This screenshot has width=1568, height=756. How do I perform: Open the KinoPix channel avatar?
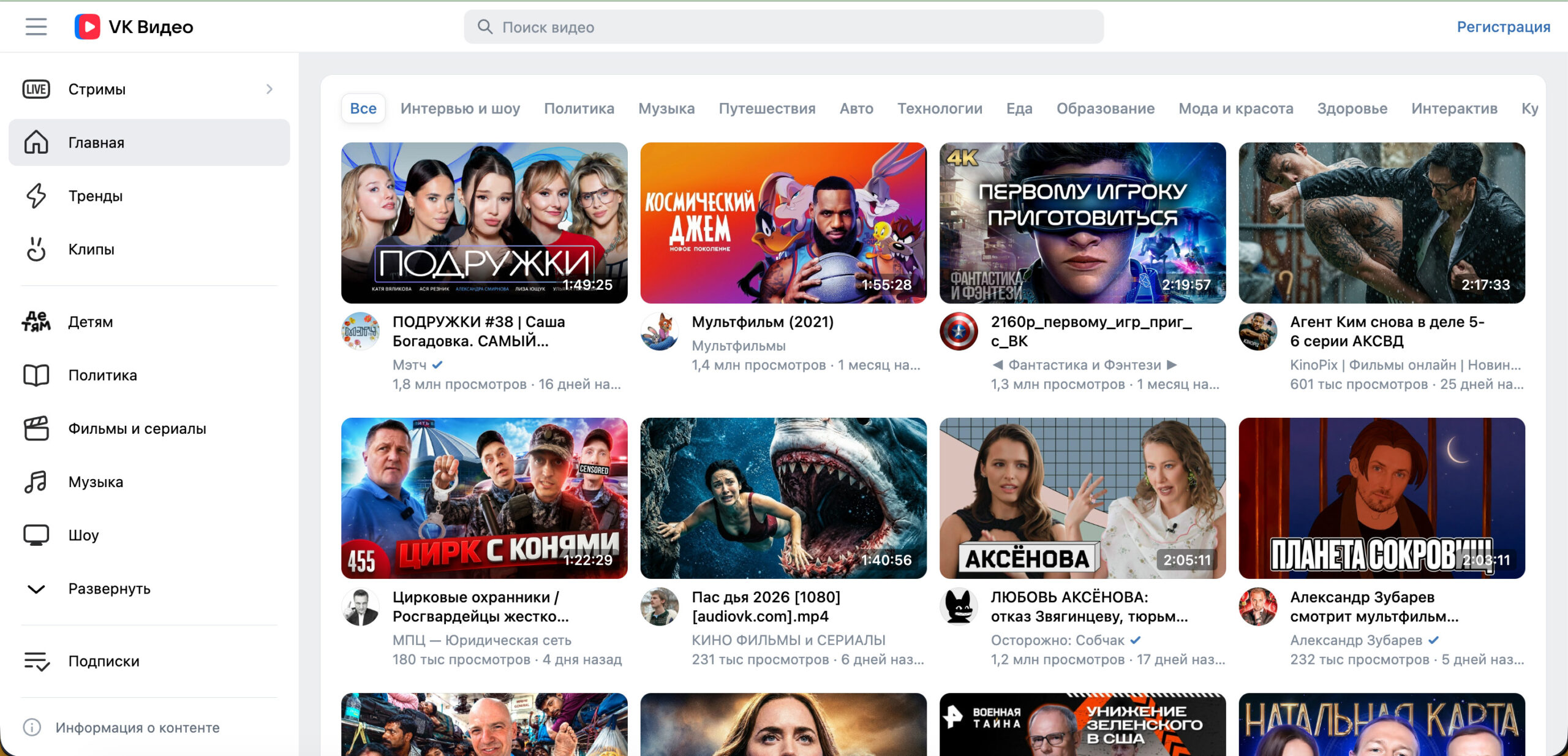1258,331
